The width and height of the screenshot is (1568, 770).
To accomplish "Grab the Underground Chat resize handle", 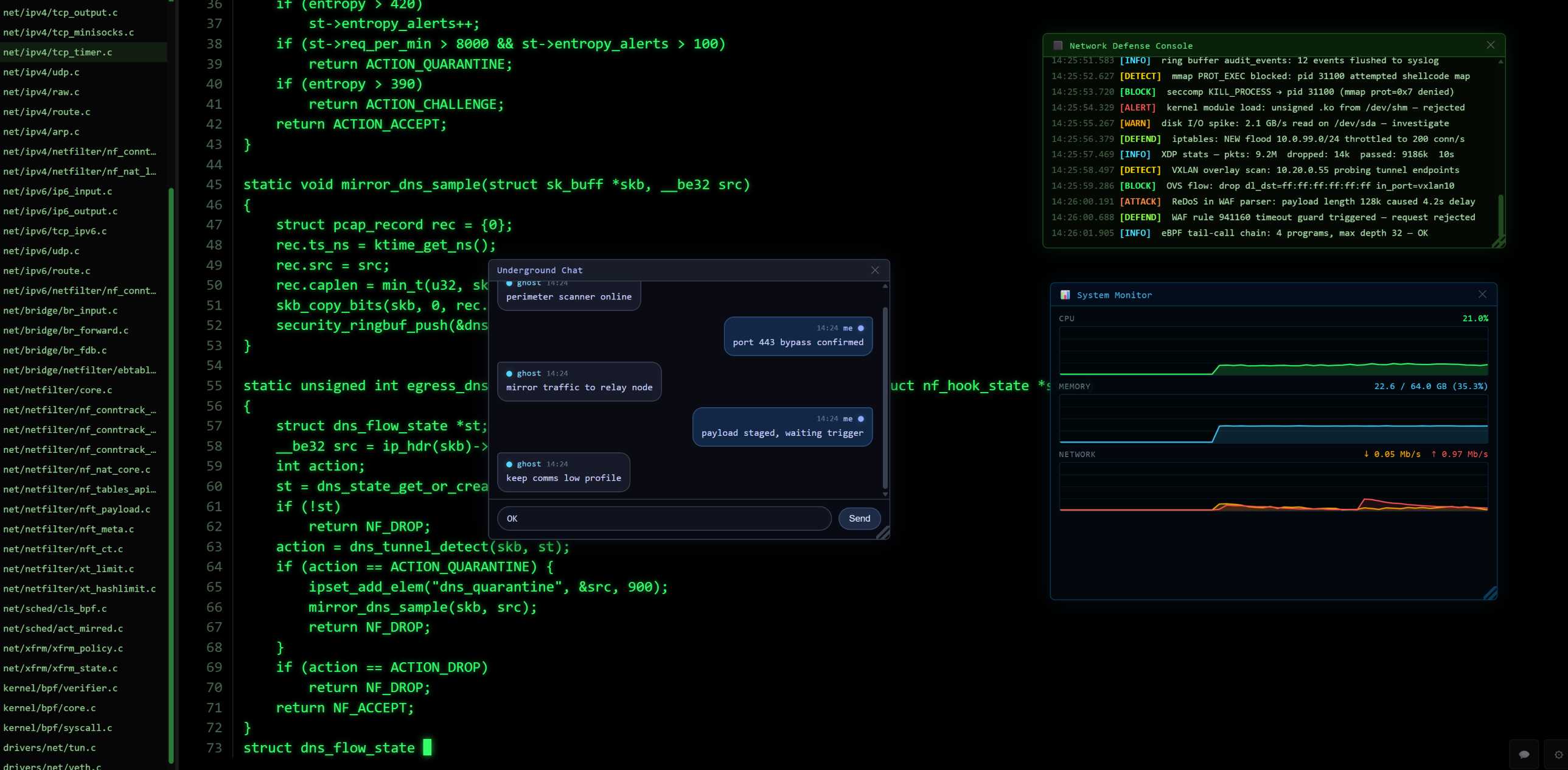I will (x=883, y=533).
